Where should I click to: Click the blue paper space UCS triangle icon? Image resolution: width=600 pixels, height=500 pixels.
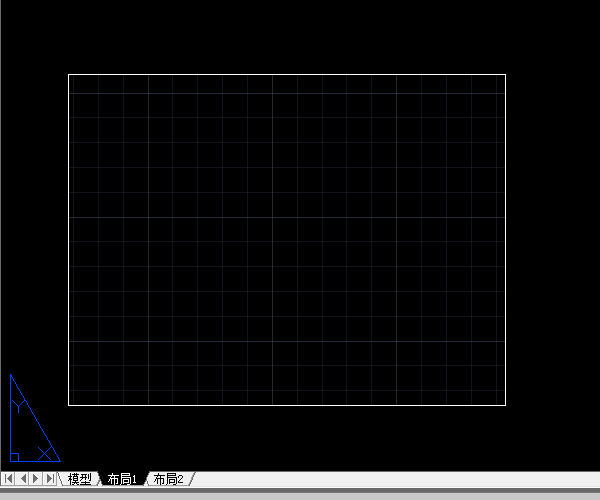pyautogui.click(x=34, y=418)
